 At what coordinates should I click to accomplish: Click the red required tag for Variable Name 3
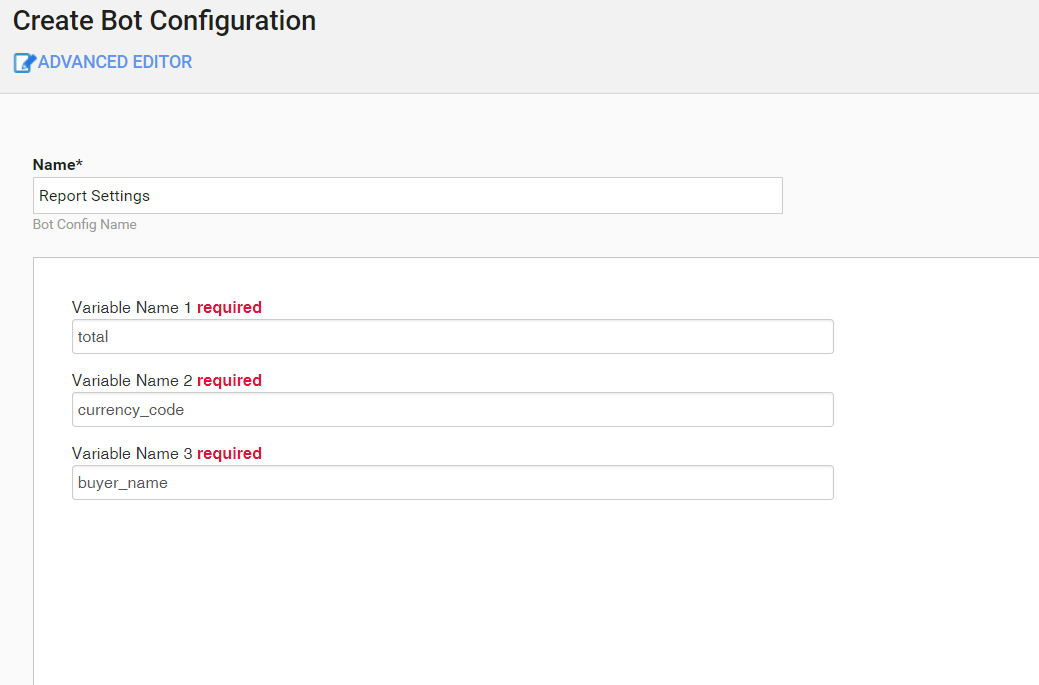pos(229,453)
